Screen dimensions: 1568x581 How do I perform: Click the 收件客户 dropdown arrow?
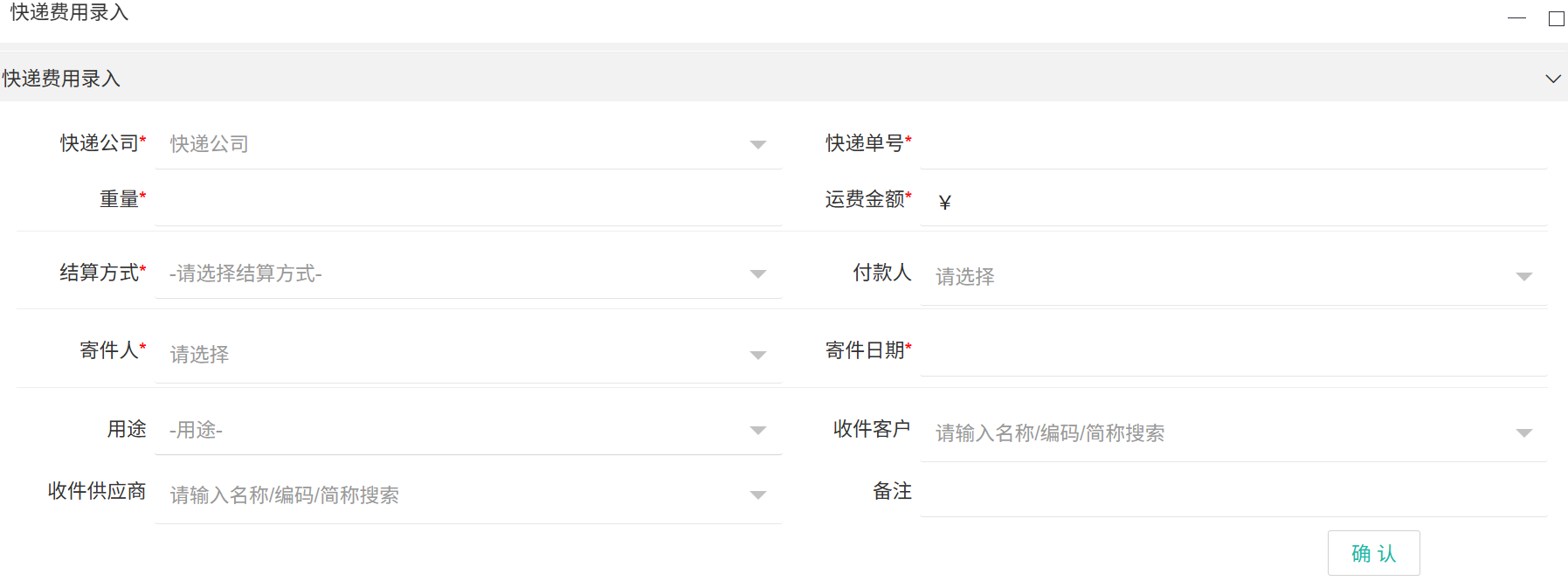[1524, 433]
